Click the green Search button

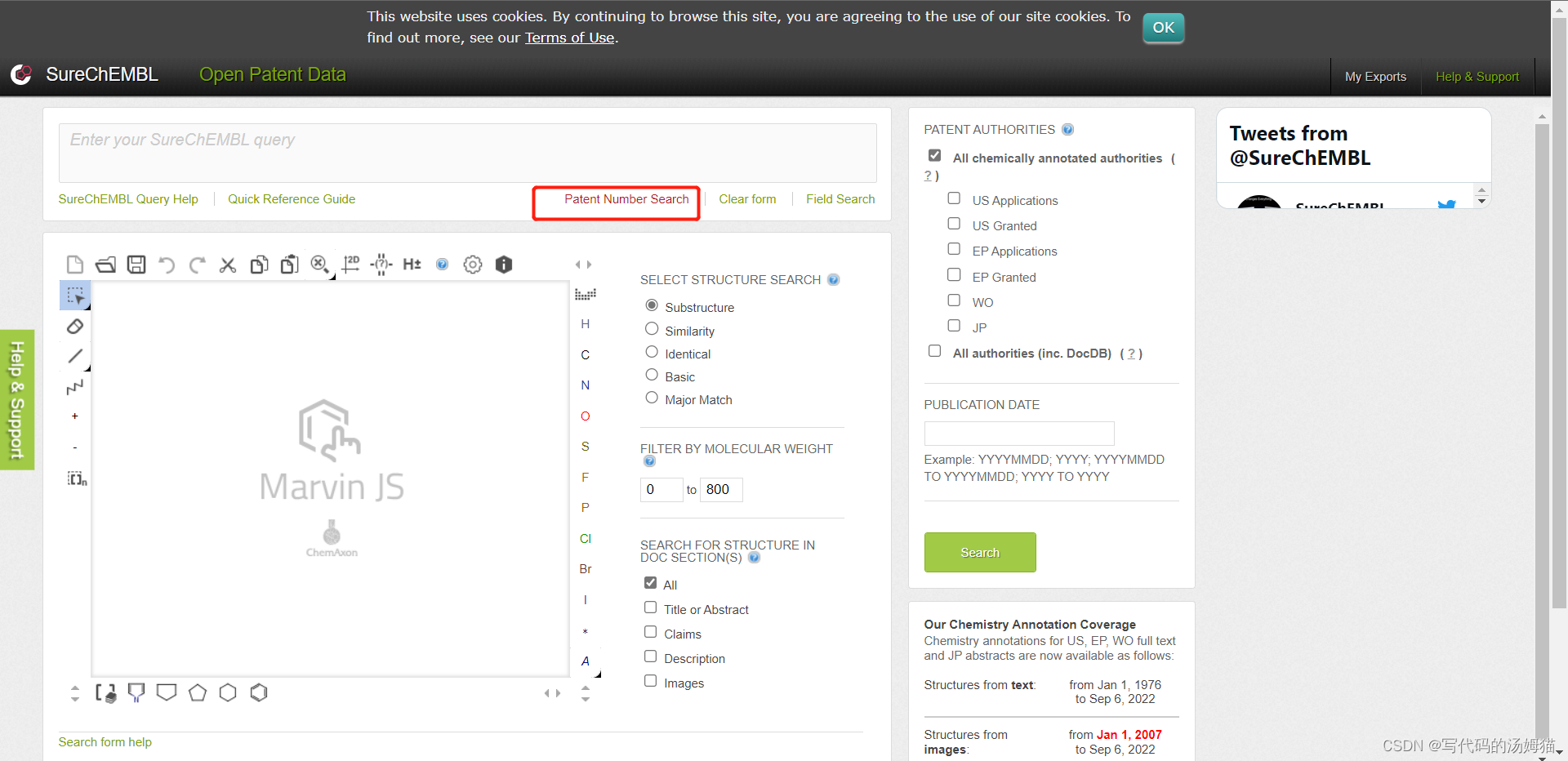pos(980,553)
